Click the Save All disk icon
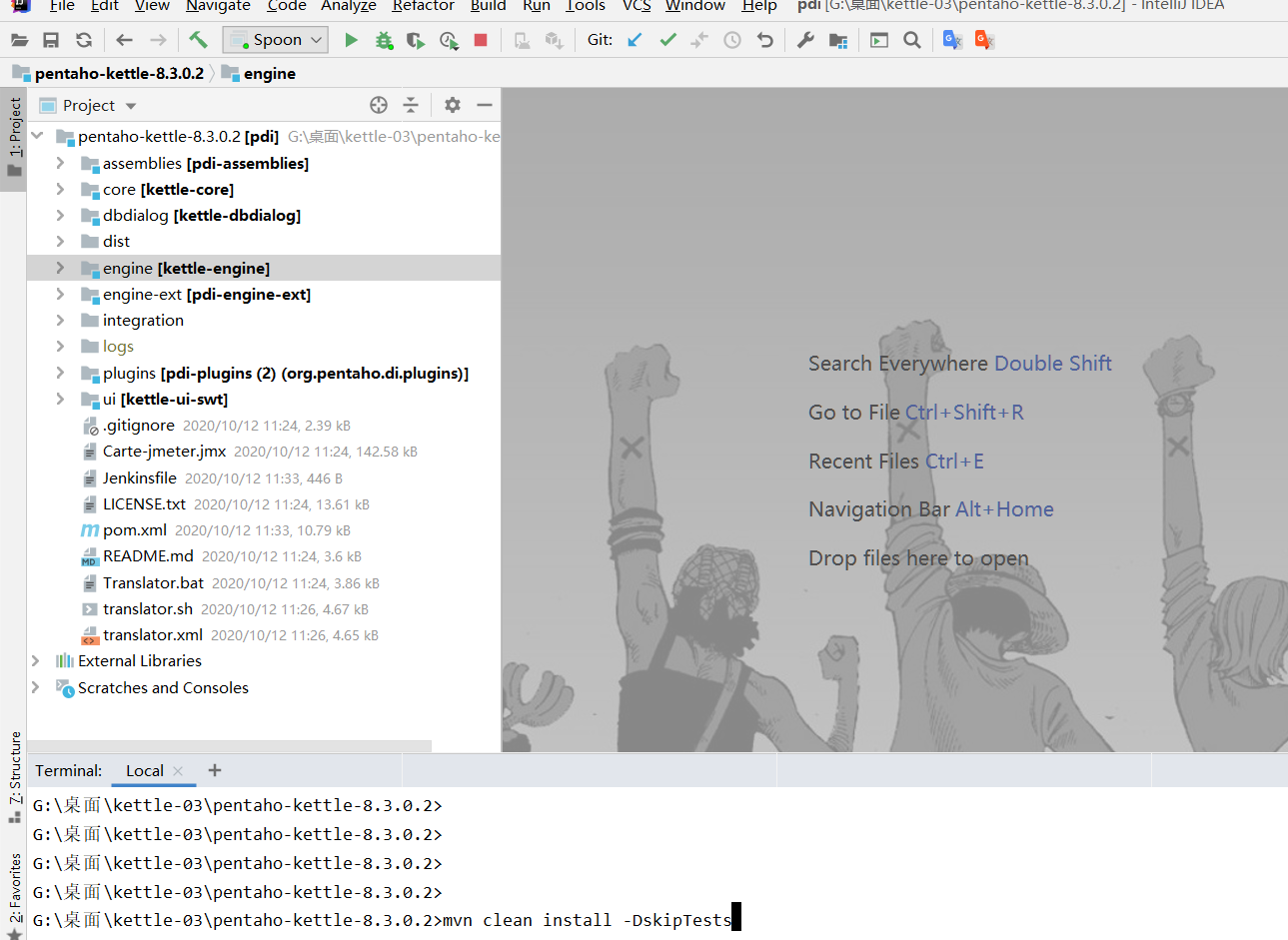 click(51, 40)
